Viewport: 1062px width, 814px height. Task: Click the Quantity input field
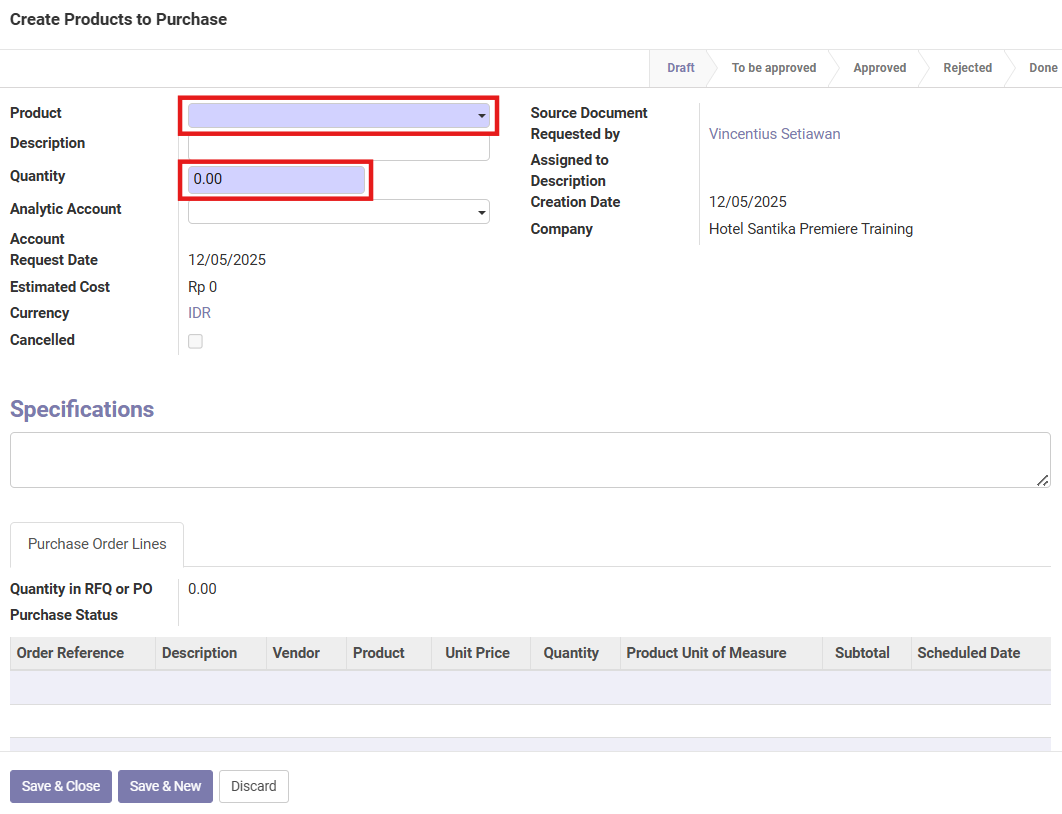[x=276, y=180]
